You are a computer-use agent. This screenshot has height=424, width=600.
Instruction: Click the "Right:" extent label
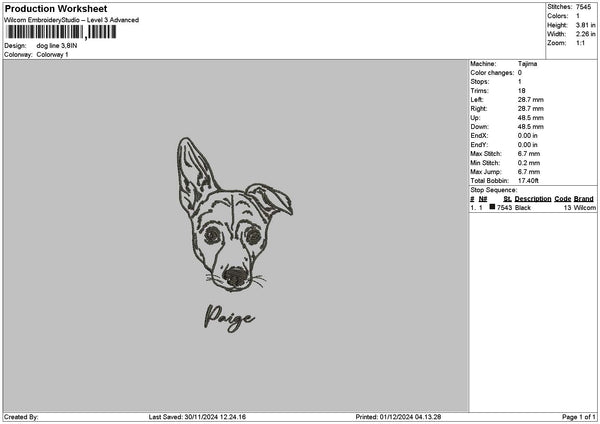tap(479, 109)
